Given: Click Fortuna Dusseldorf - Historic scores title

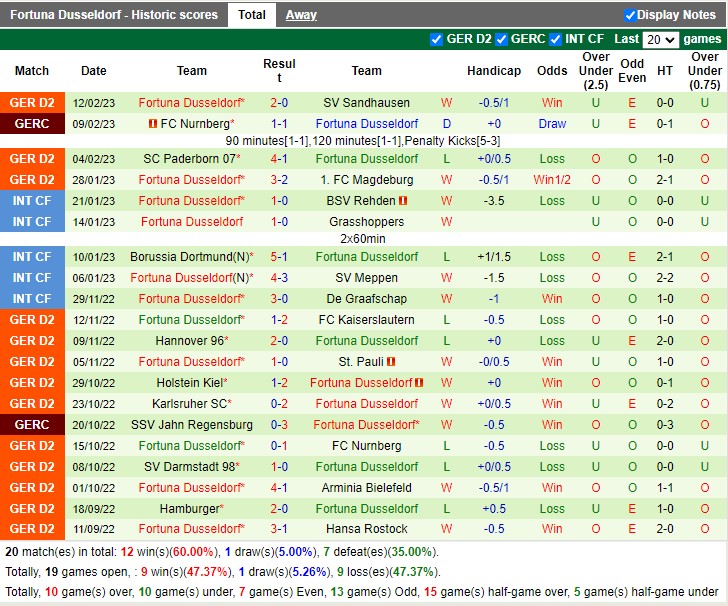Looking at the screenshot, I should pyautogui.click(x=114, y=15).
